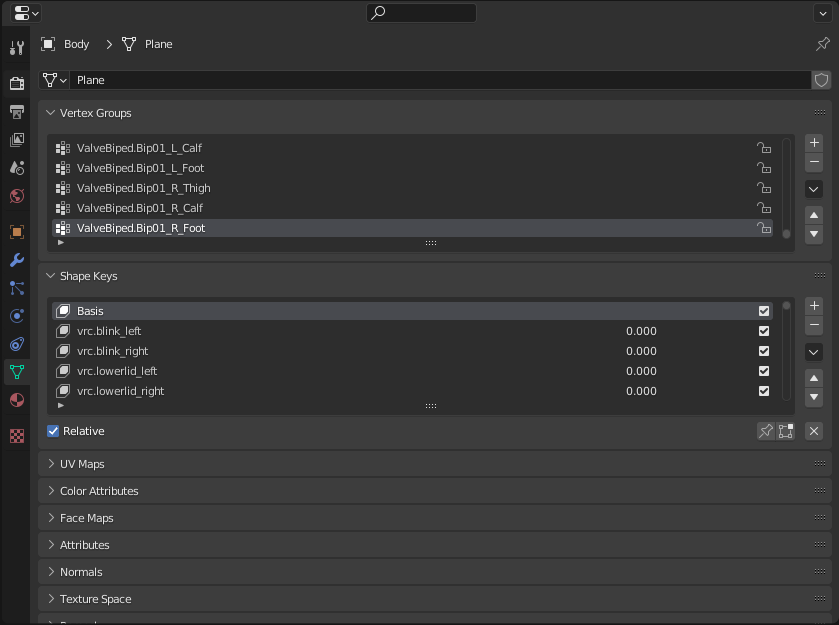The image size is (839, 625).
Task: Click the vrc.lowerlid_left value field
Action: coord(641,371)
